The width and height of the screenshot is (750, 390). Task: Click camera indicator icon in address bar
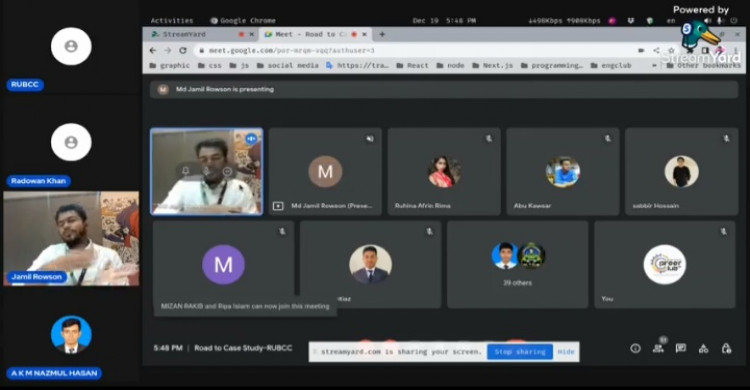(641, 50)
